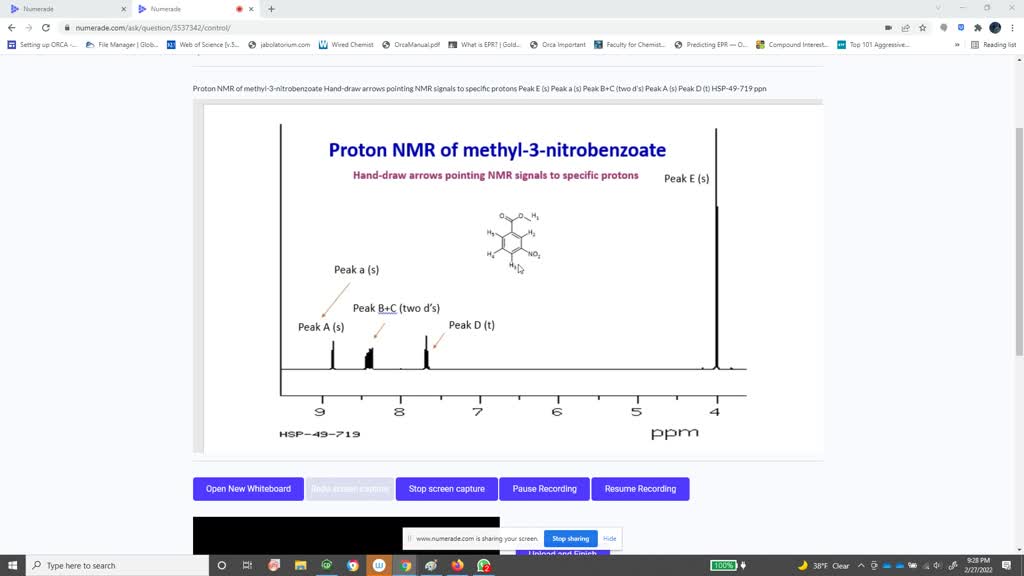Click the blue shield extension icon
Screen dimensions: 1024x576
pos(960,28)
